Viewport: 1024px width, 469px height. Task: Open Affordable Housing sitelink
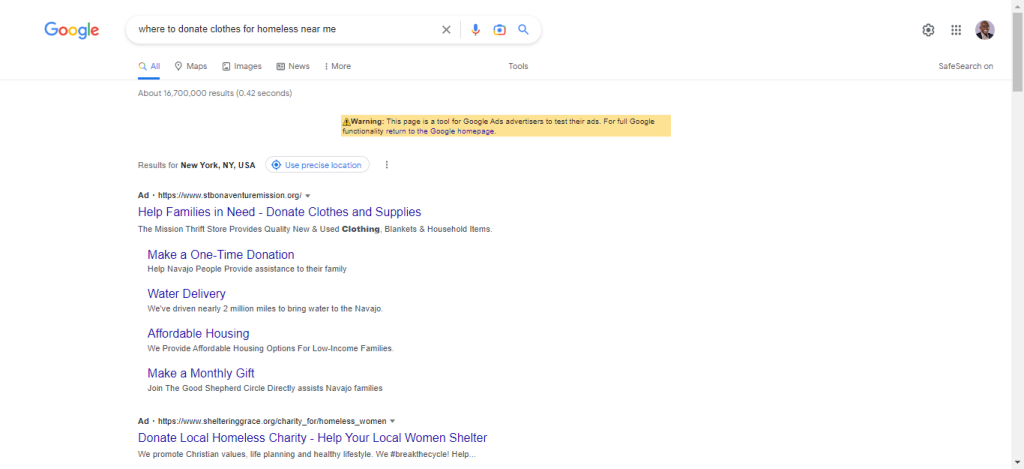(x=199, y=334)
